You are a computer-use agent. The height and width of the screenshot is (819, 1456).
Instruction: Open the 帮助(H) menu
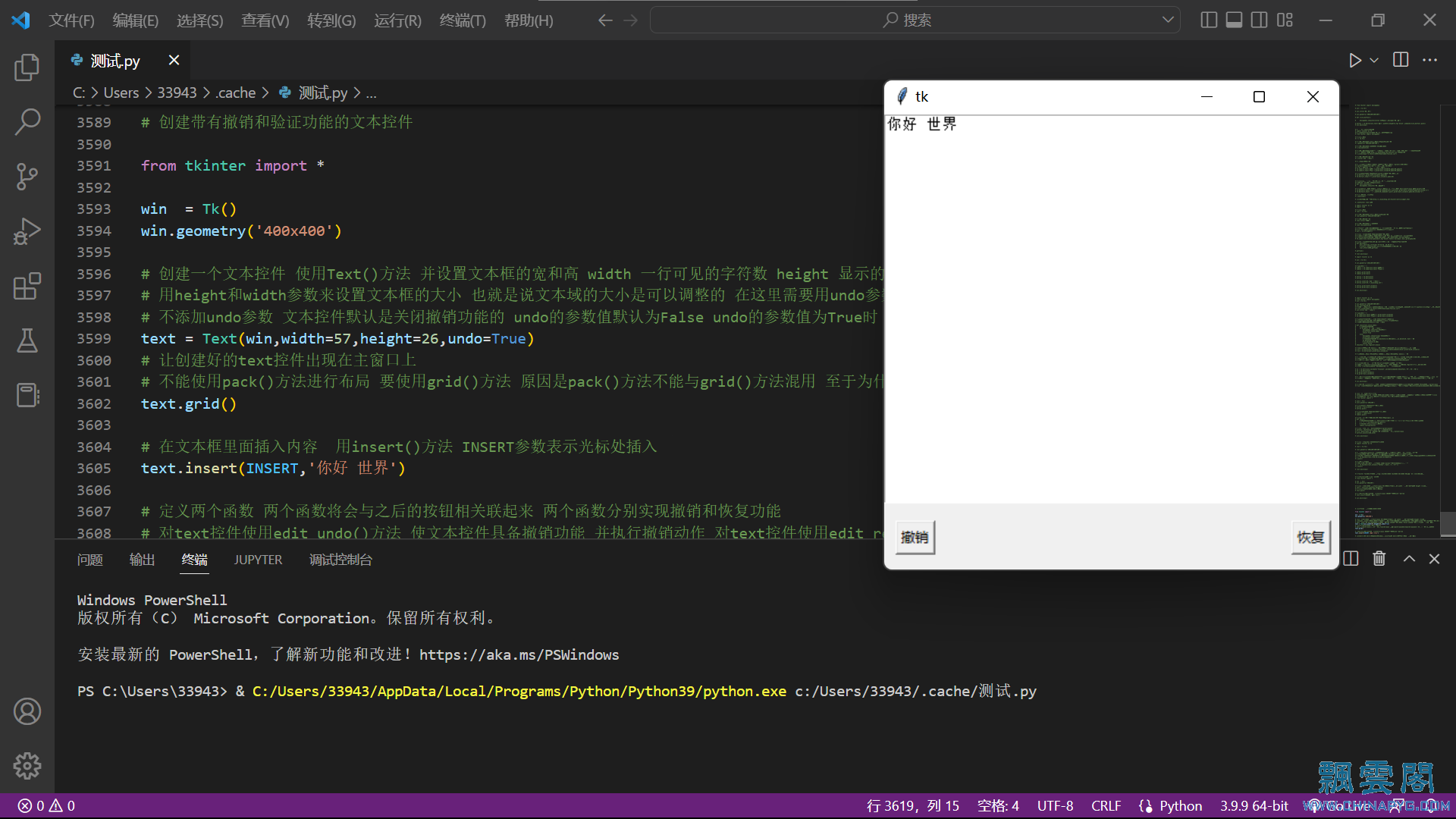529,20
